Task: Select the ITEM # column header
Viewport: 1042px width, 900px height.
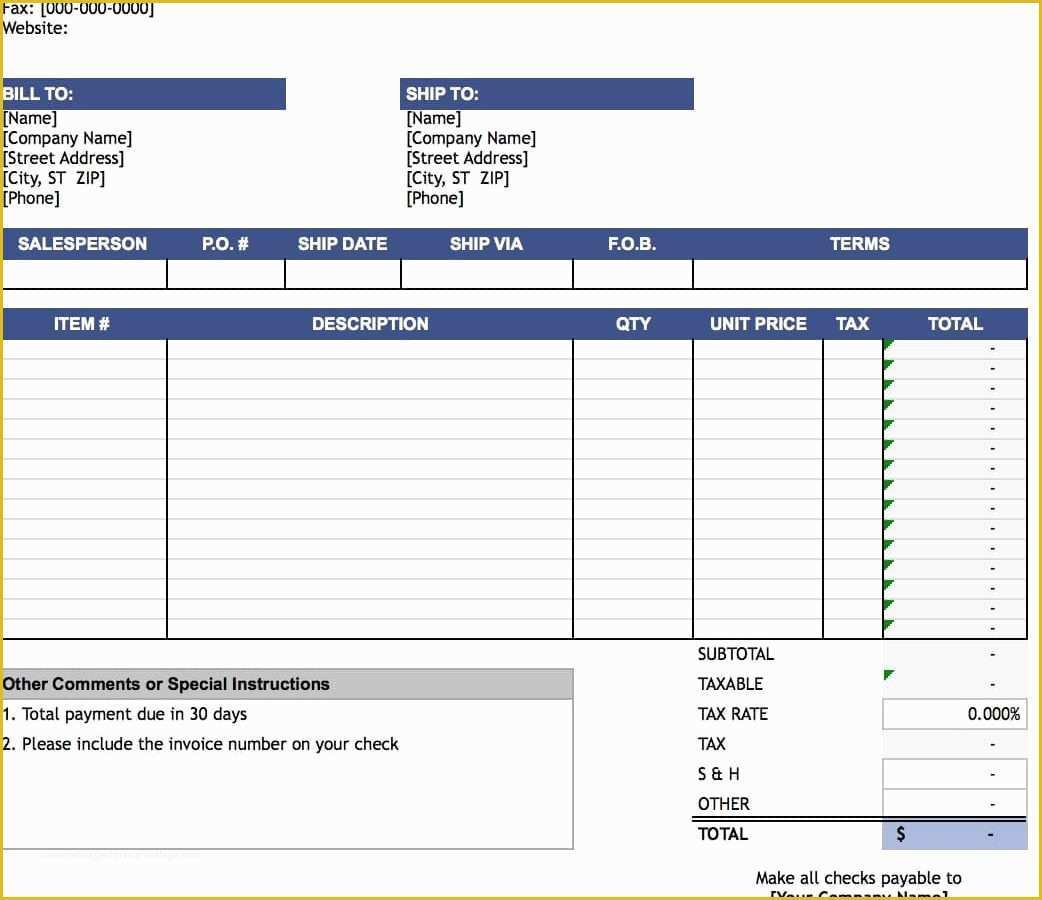Action: [82, 324]
